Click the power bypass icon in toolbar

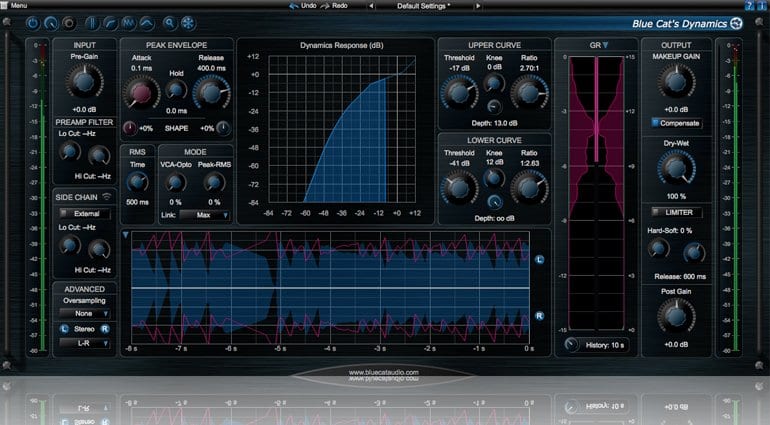[32, 23]
